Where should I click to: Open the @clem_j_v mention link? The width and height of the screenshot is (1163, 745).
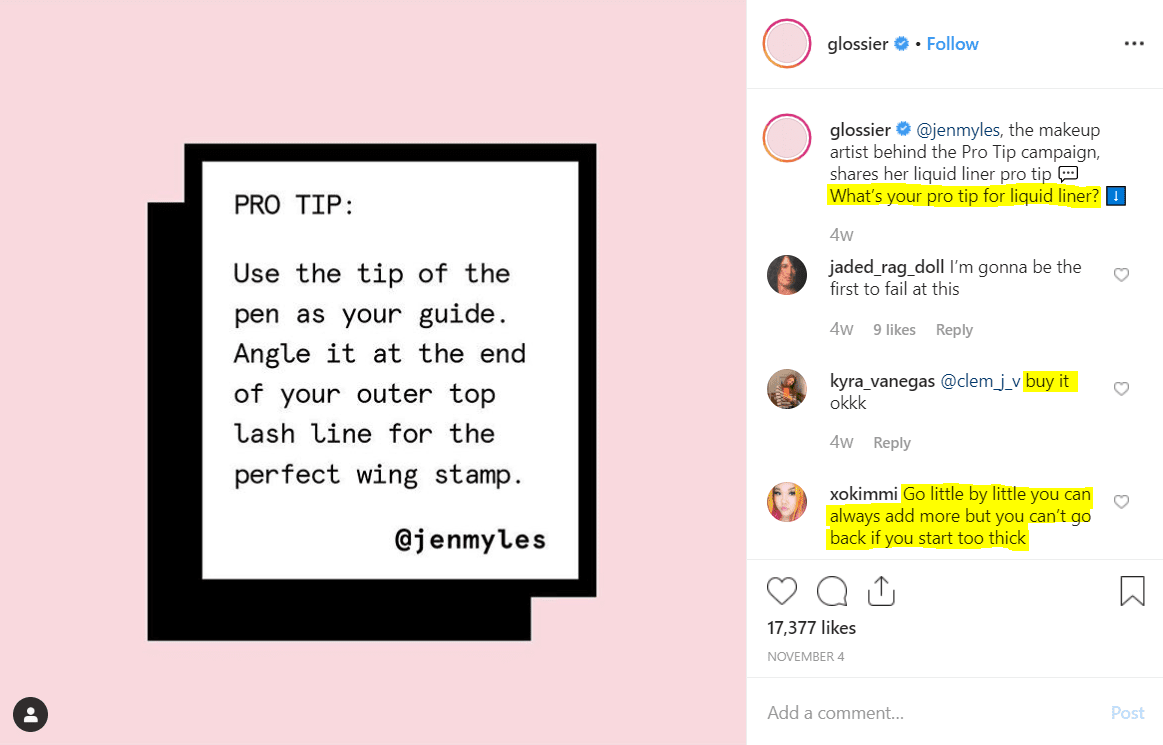tap(980, 381)
